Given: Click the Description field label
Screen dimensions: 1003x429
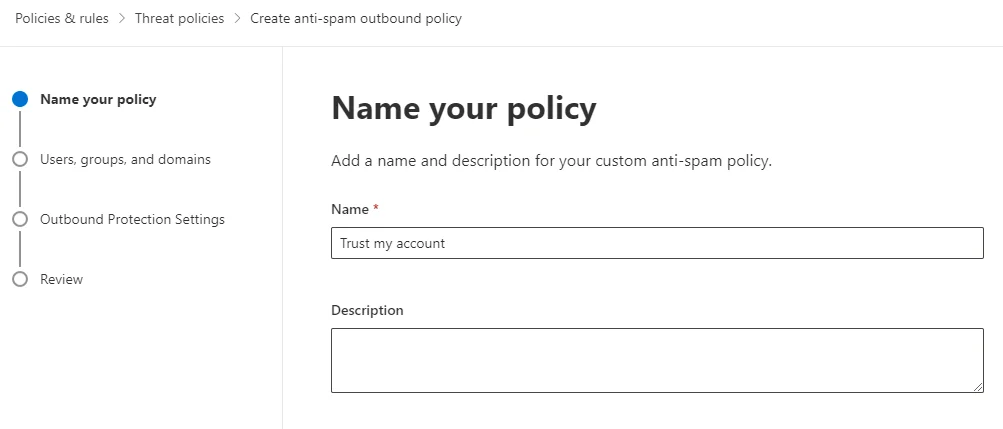Looking at the screenshot, I should click(x=367, y=310).
